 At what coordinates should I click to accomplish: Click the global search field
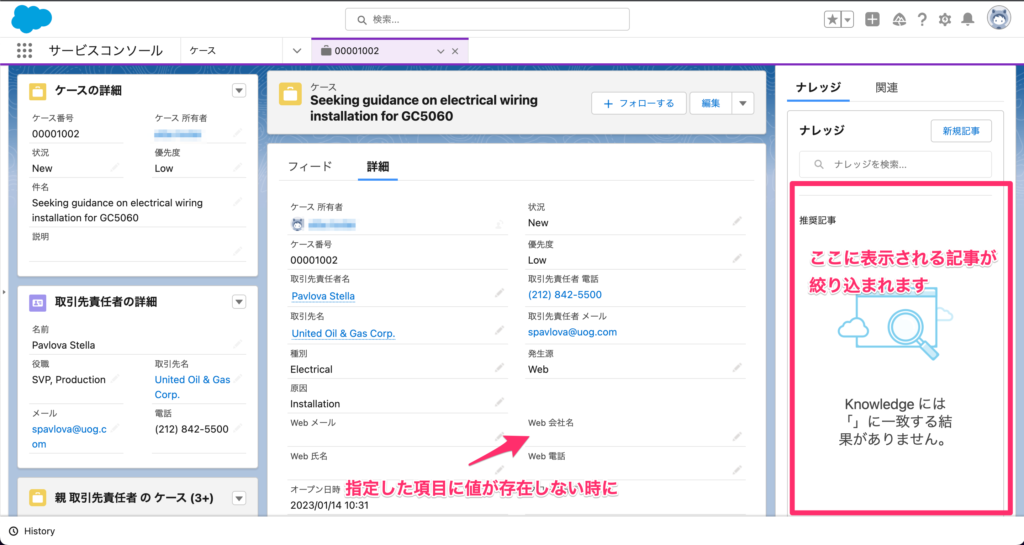pos(487,20)
